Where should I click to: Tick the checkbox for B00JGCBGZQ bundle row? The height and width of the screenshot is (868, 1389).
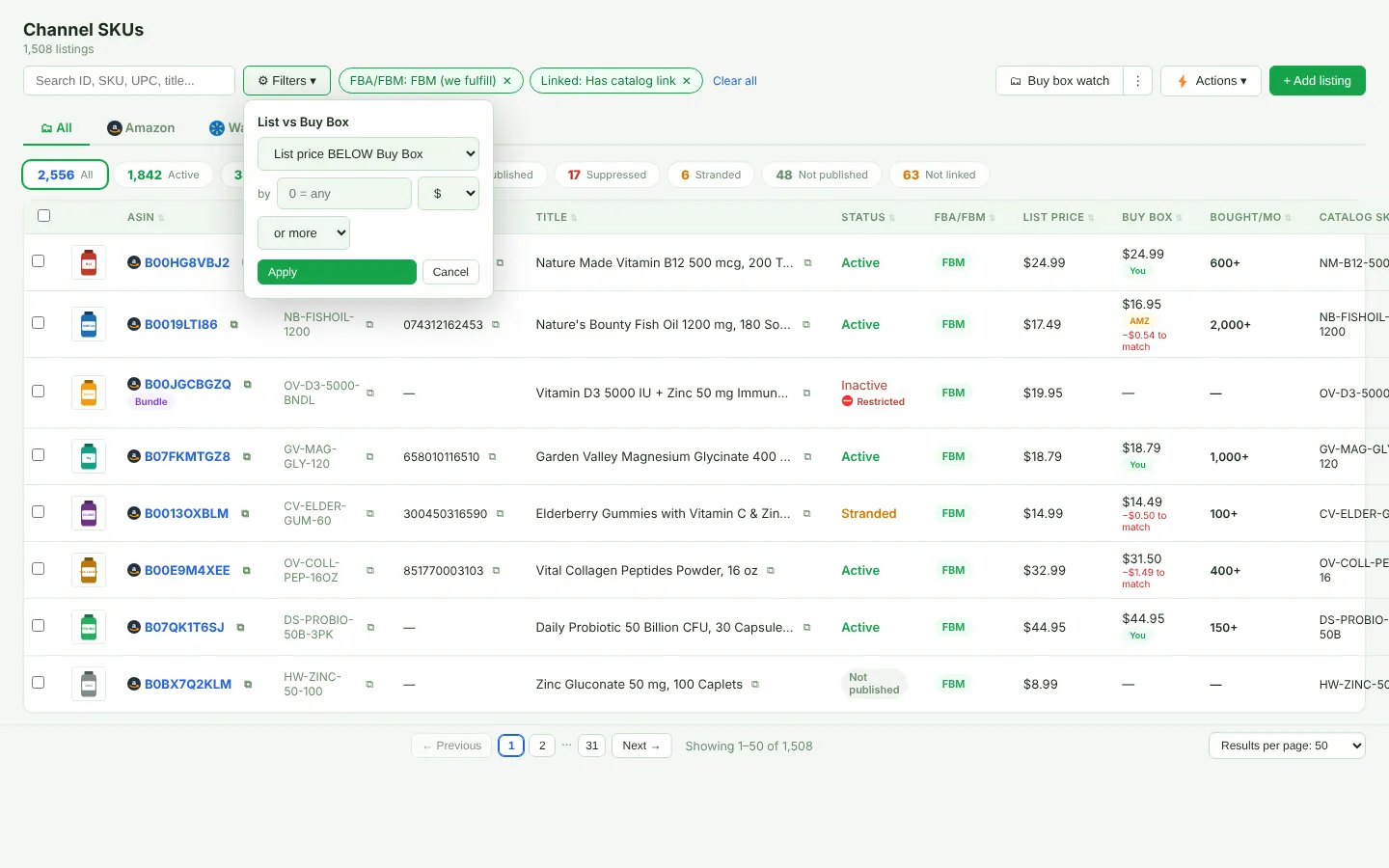coord(39,392)
